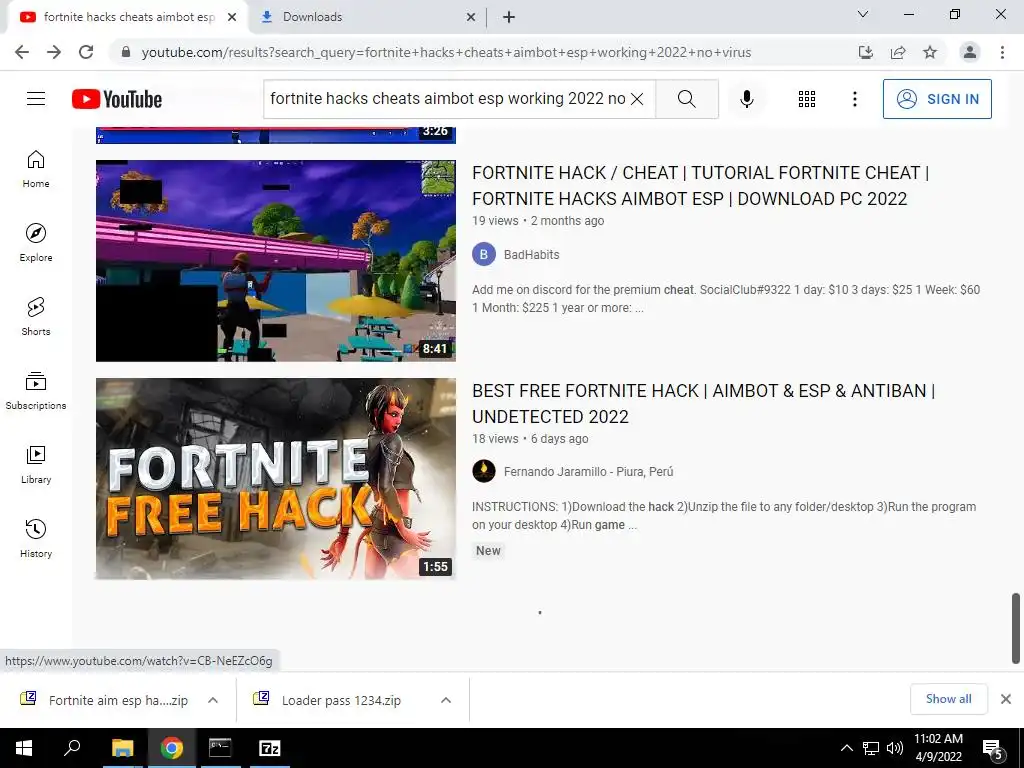The height and width of the screenshot is (768, 1024).
Task: Open the tab search dropdown chevron
Action: 863,14
